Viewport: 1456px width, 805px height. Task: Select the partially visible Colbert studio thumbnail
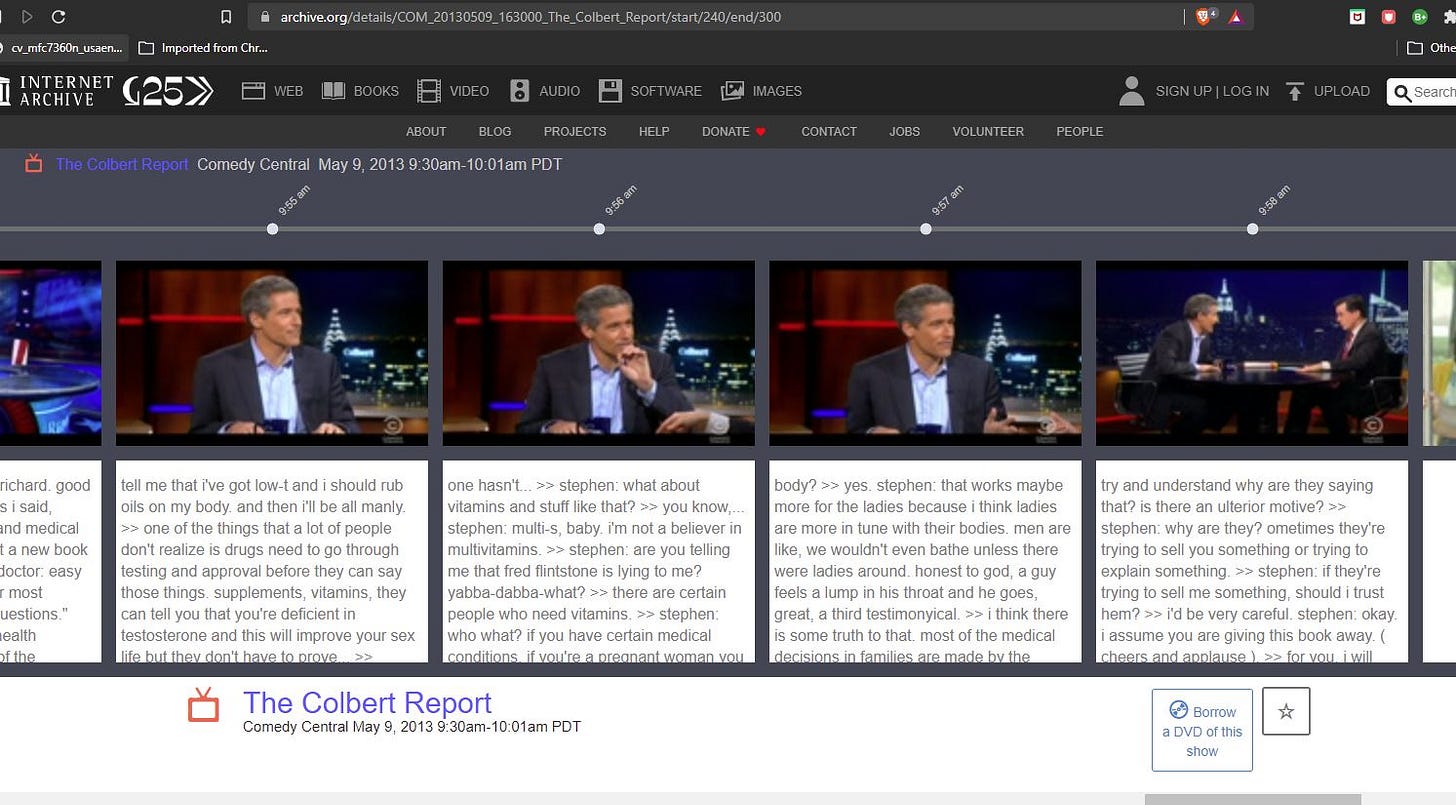coord(50,353)
